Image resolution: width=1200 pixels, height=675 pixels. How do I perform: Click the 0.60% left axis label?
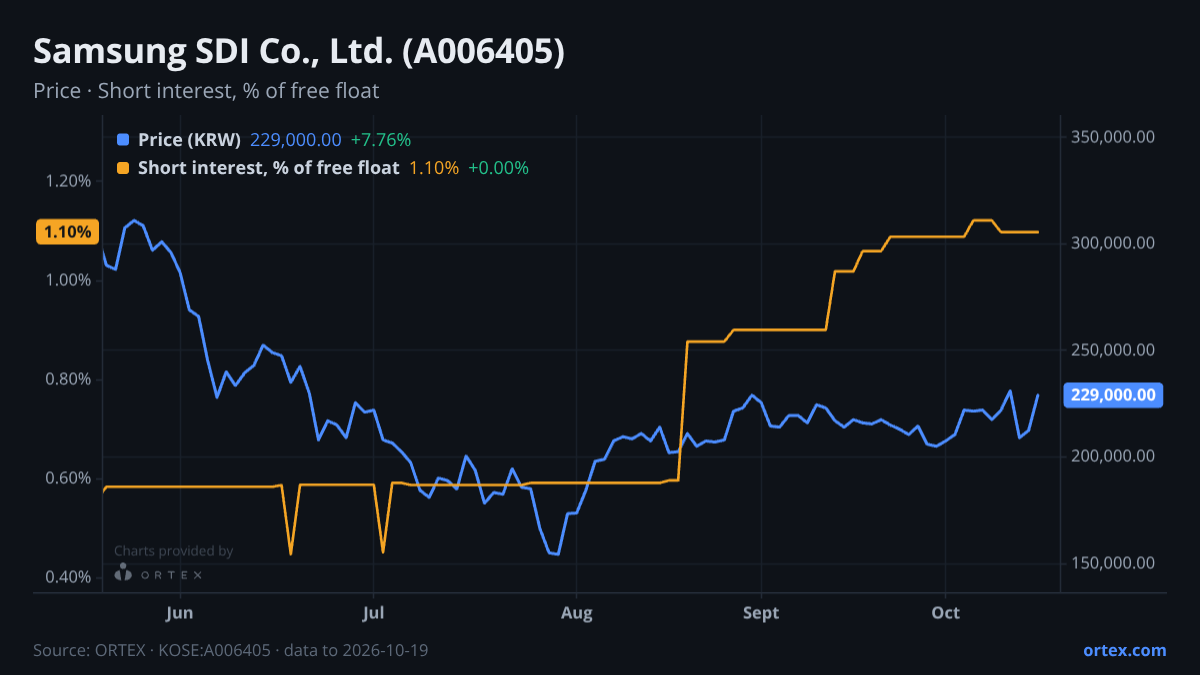(69, 478)
